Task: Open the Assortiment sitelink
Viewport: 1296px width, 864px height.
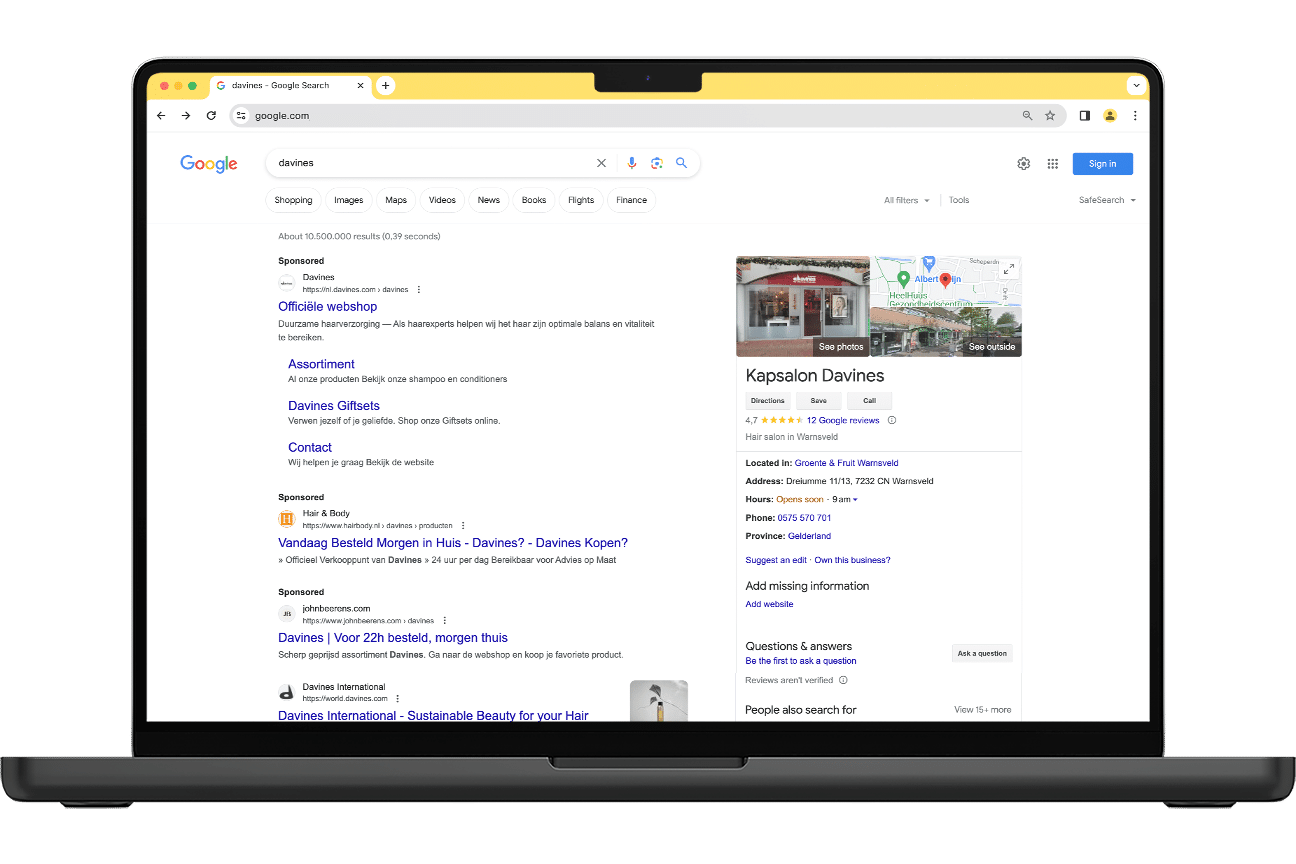Action: pyautogui.click(x=321, y=365)
